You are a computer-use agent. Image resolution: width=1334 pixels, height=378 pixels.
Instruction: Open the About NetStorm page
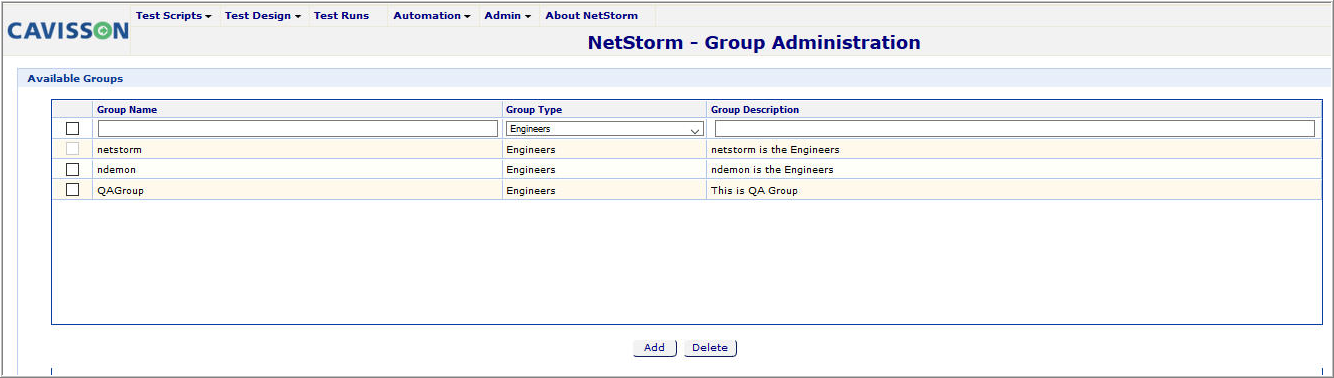(591, 16)
